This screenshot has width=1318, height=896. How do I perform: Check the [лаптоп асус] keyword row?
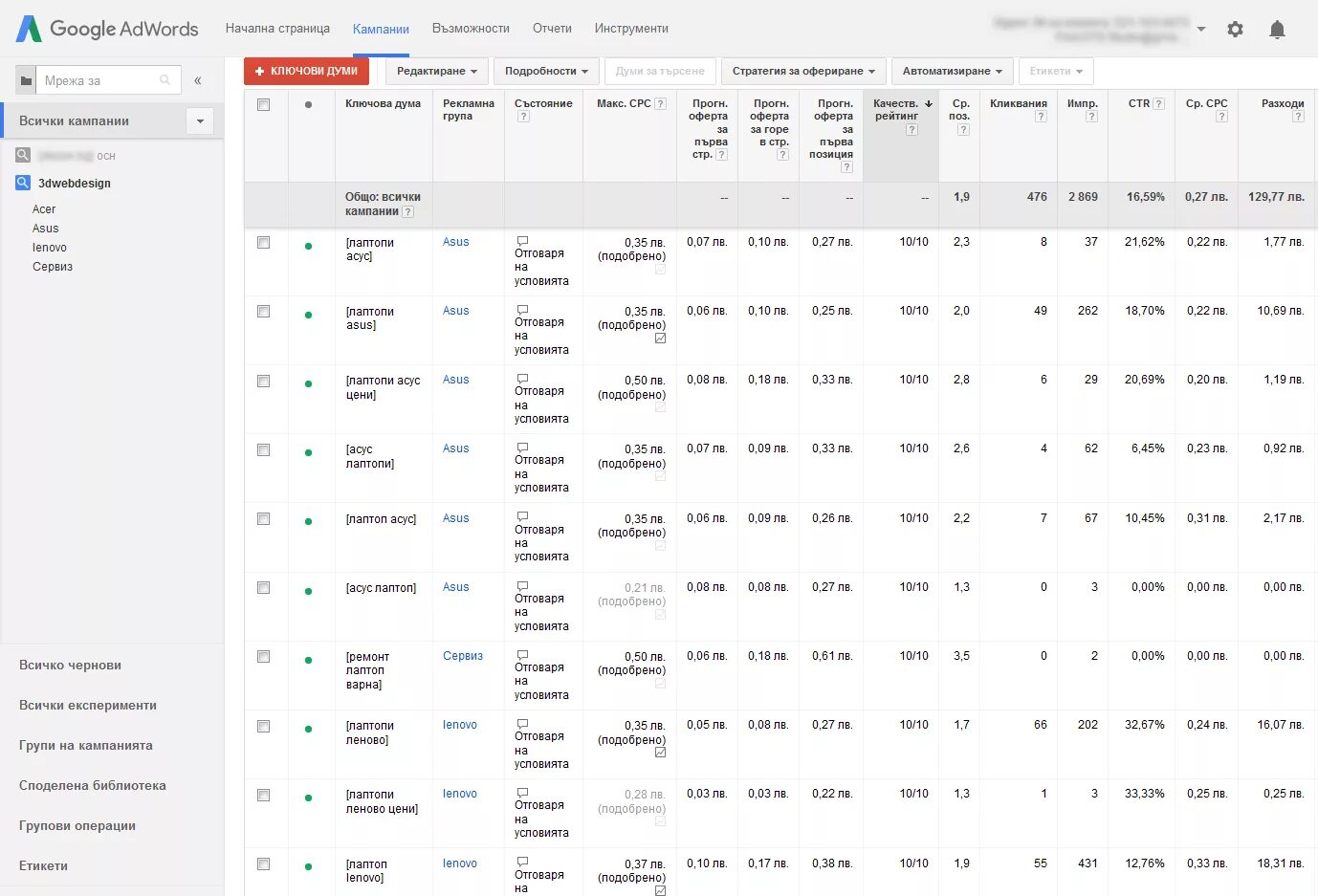[x=263, y=519]
